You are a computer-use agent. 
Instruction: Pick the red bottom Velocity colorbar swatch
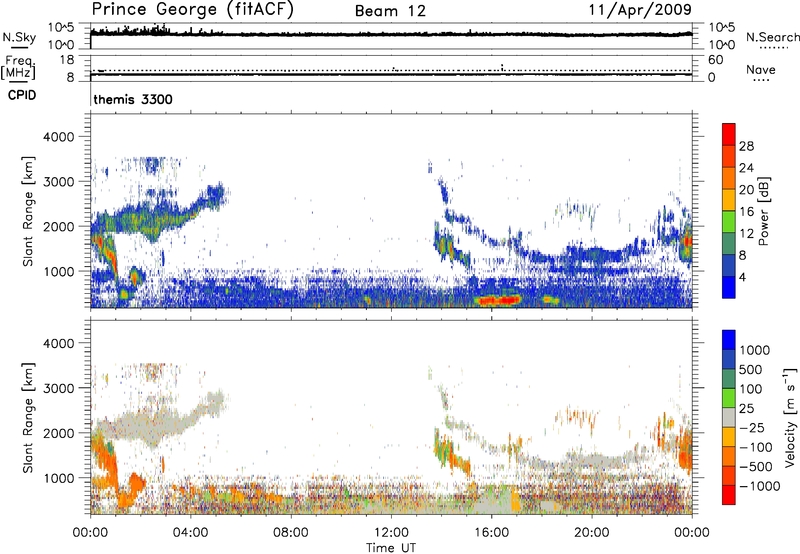(729, 495)
